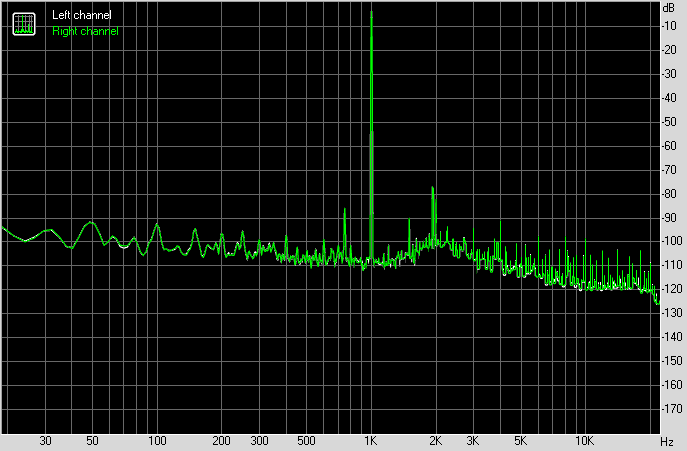The width and height of the screenshot is (687, 451).
Task: Click the 30 frequency axis label
Action: (x=45, y=440)
